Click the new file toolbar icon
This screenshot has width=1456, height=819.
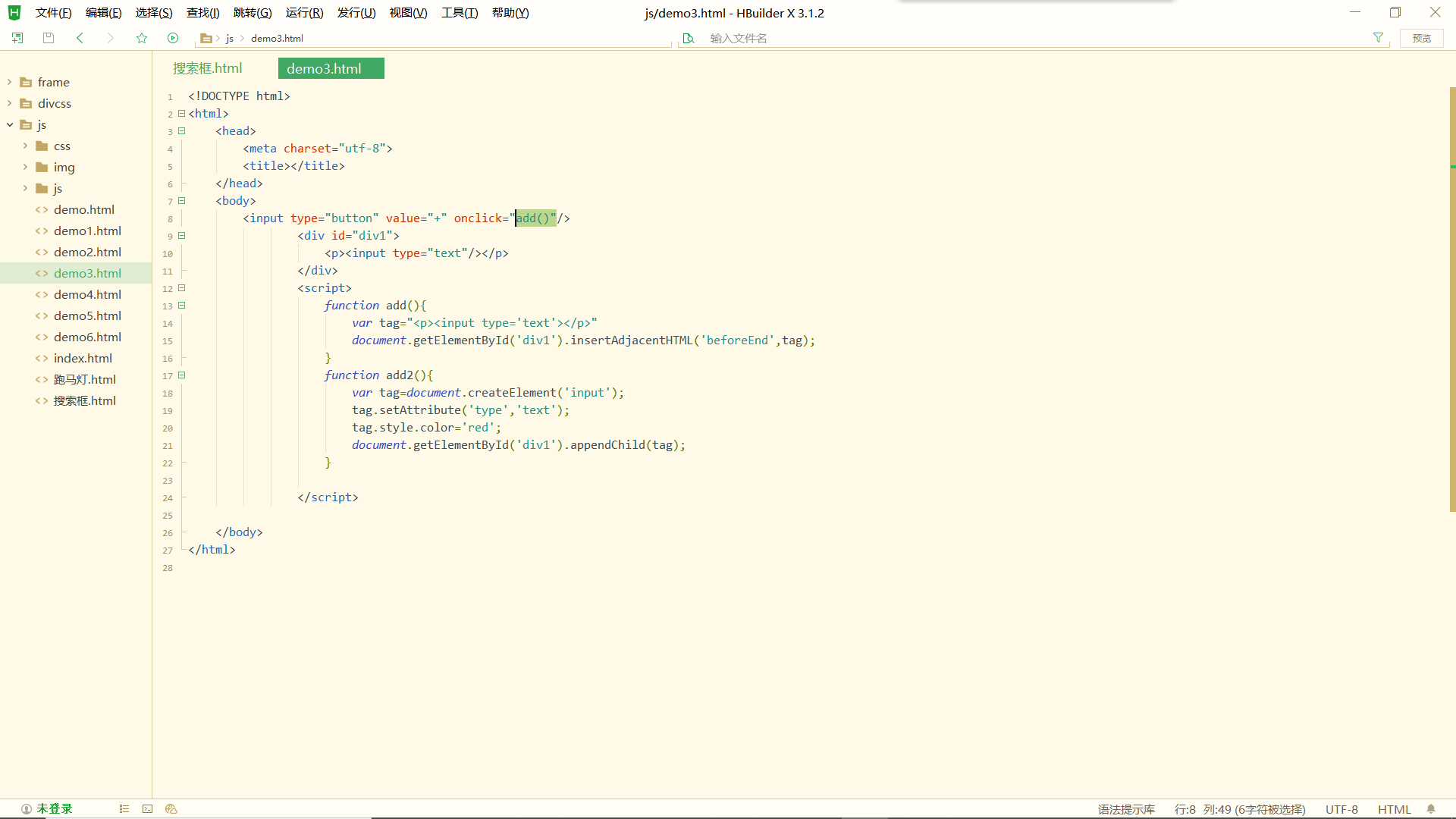pyautogui.click(x=17, y=38)
